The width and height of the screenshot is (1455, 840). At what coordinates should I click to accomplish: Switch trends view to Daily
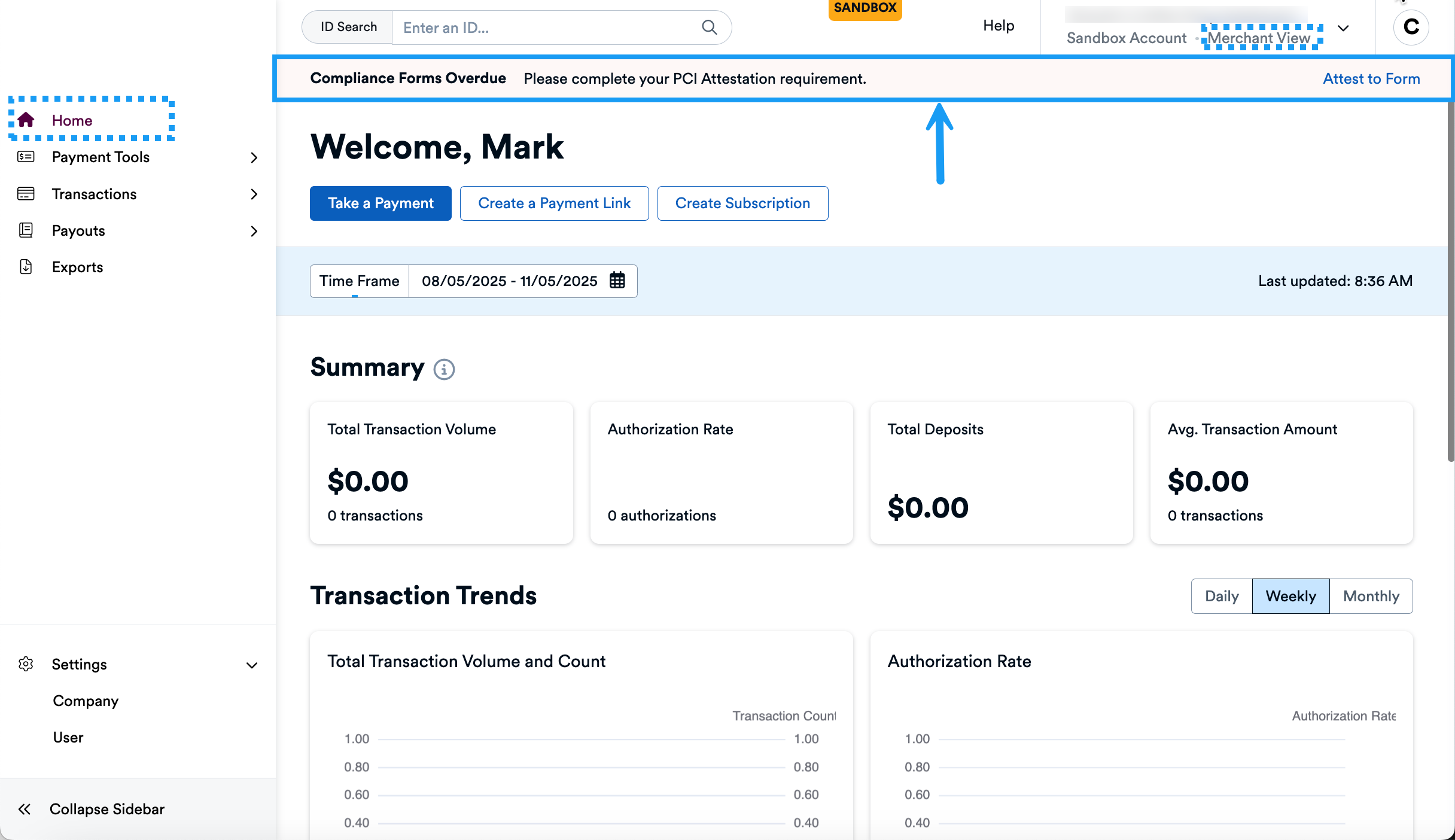tap(1221, 596)
